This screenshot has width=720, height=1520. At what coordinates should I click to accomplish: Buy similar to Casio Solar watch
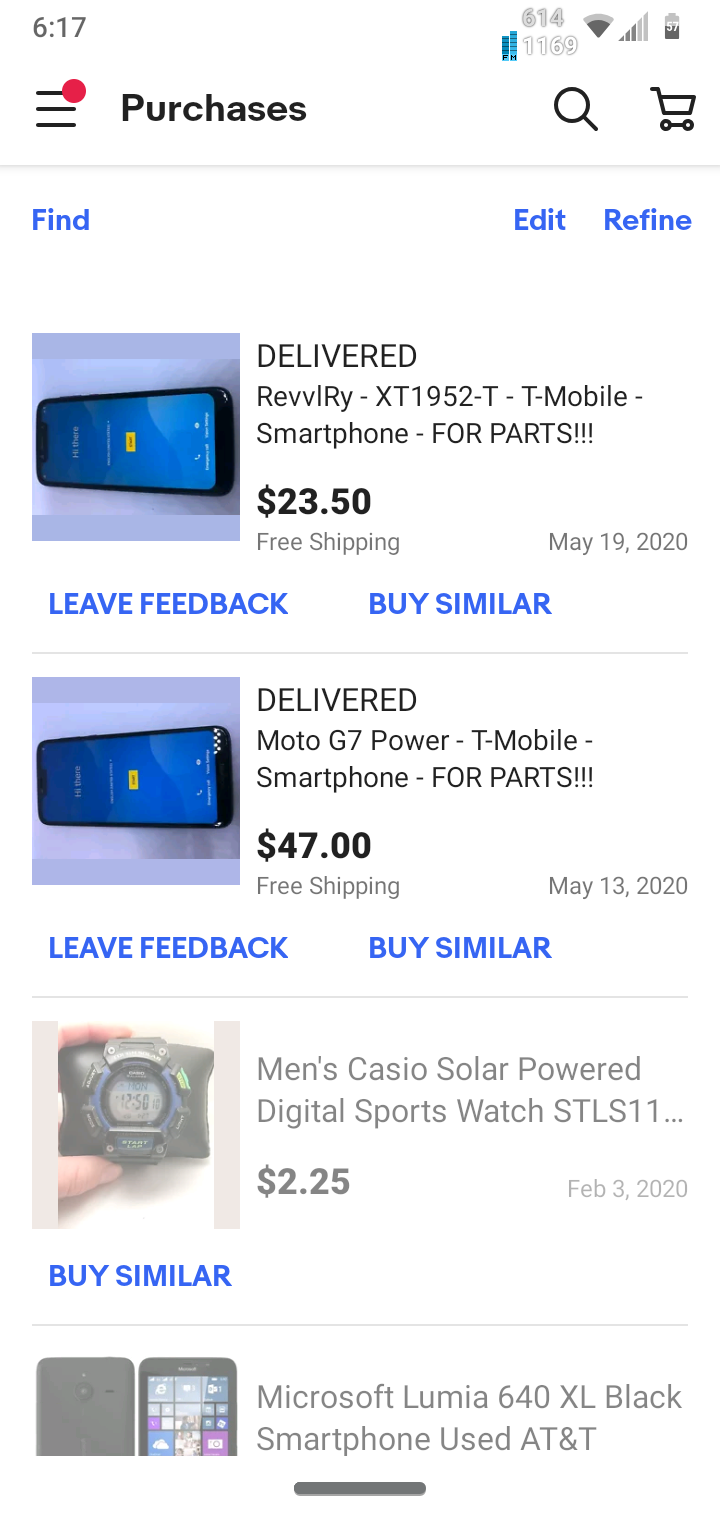(x=140, y=1276)
